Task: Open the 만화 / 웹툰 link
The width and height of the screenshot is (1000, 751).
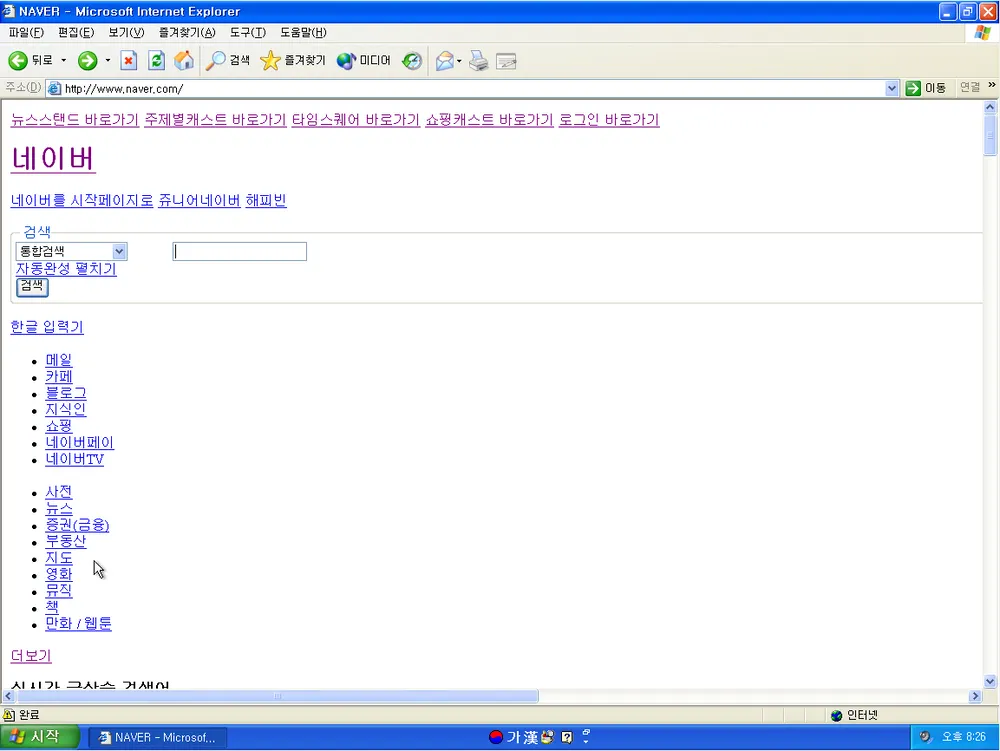Action: pos(78,624)
